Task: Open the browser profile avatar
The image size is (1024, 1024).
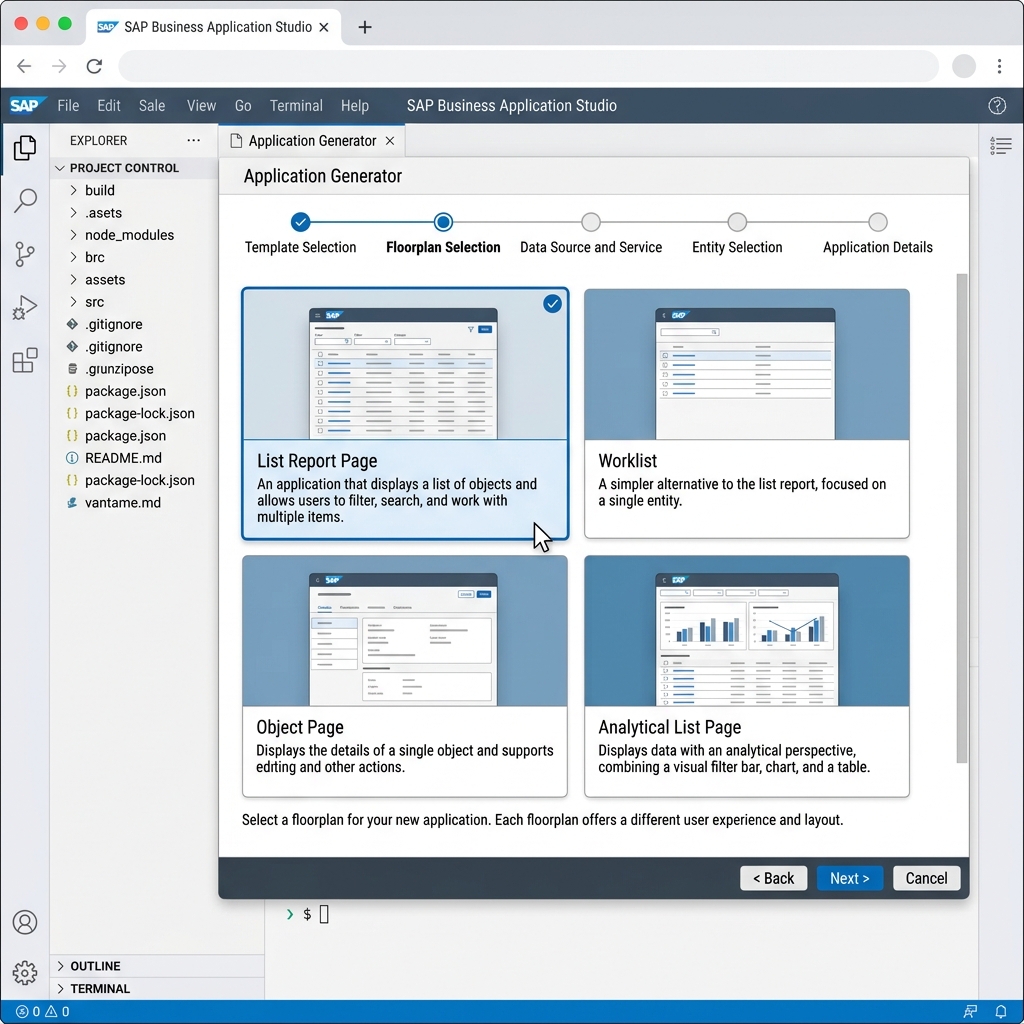Action: [964, 66]
